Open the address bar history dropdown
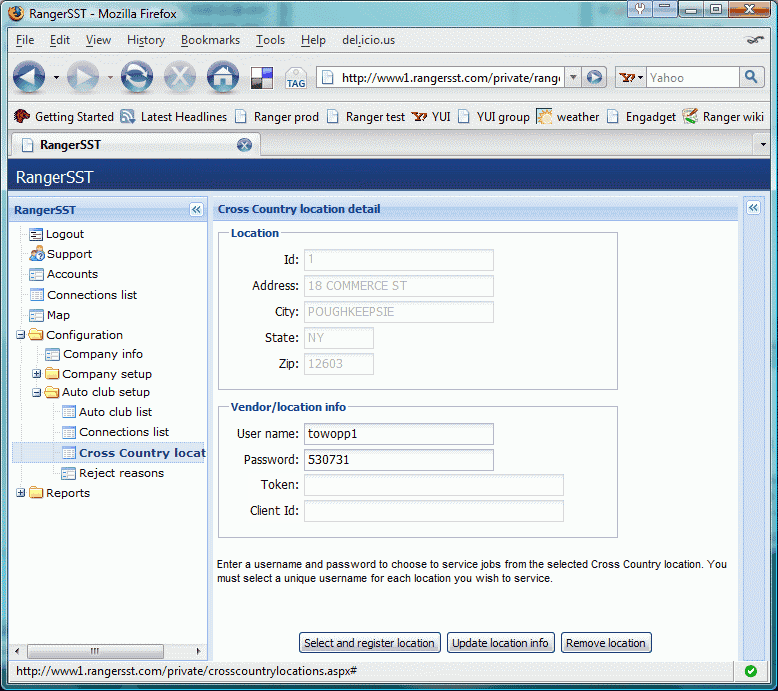The height and width of the screenshot is (691, 778). pyautogui.click(x=573, y=77)
